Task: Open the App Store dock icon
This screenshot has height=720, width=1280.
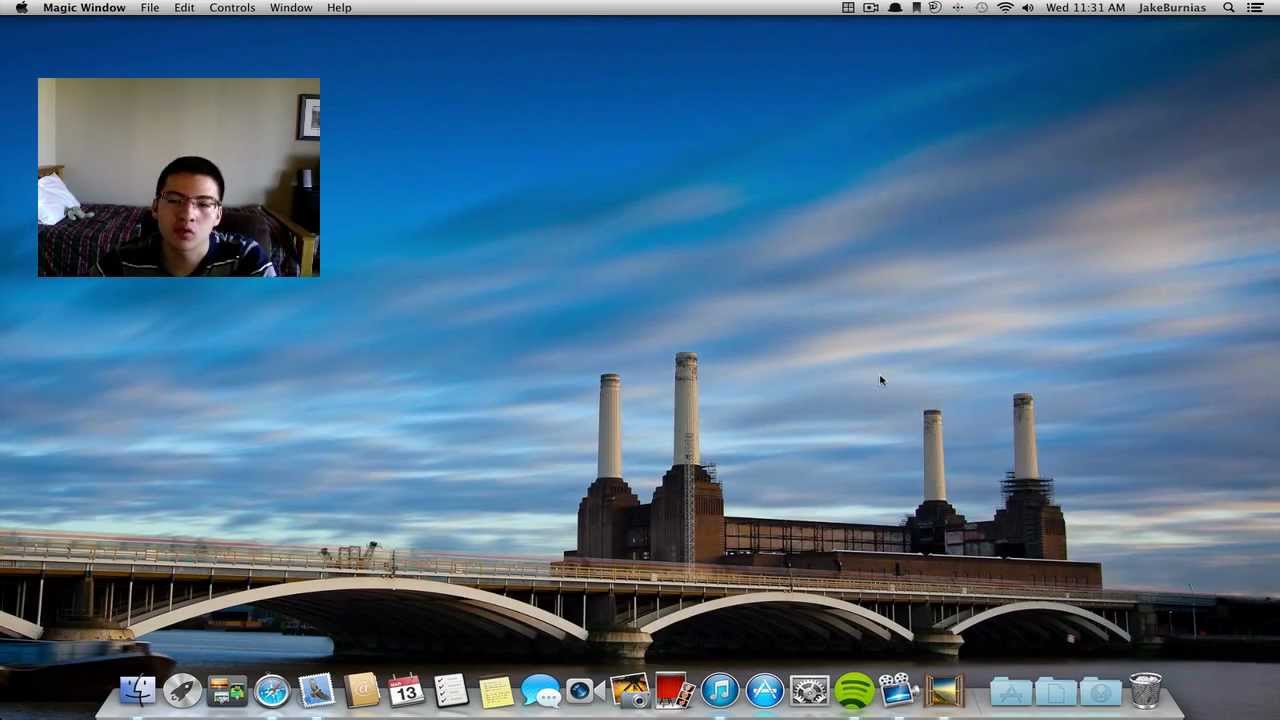Action: tap(765, 690)
